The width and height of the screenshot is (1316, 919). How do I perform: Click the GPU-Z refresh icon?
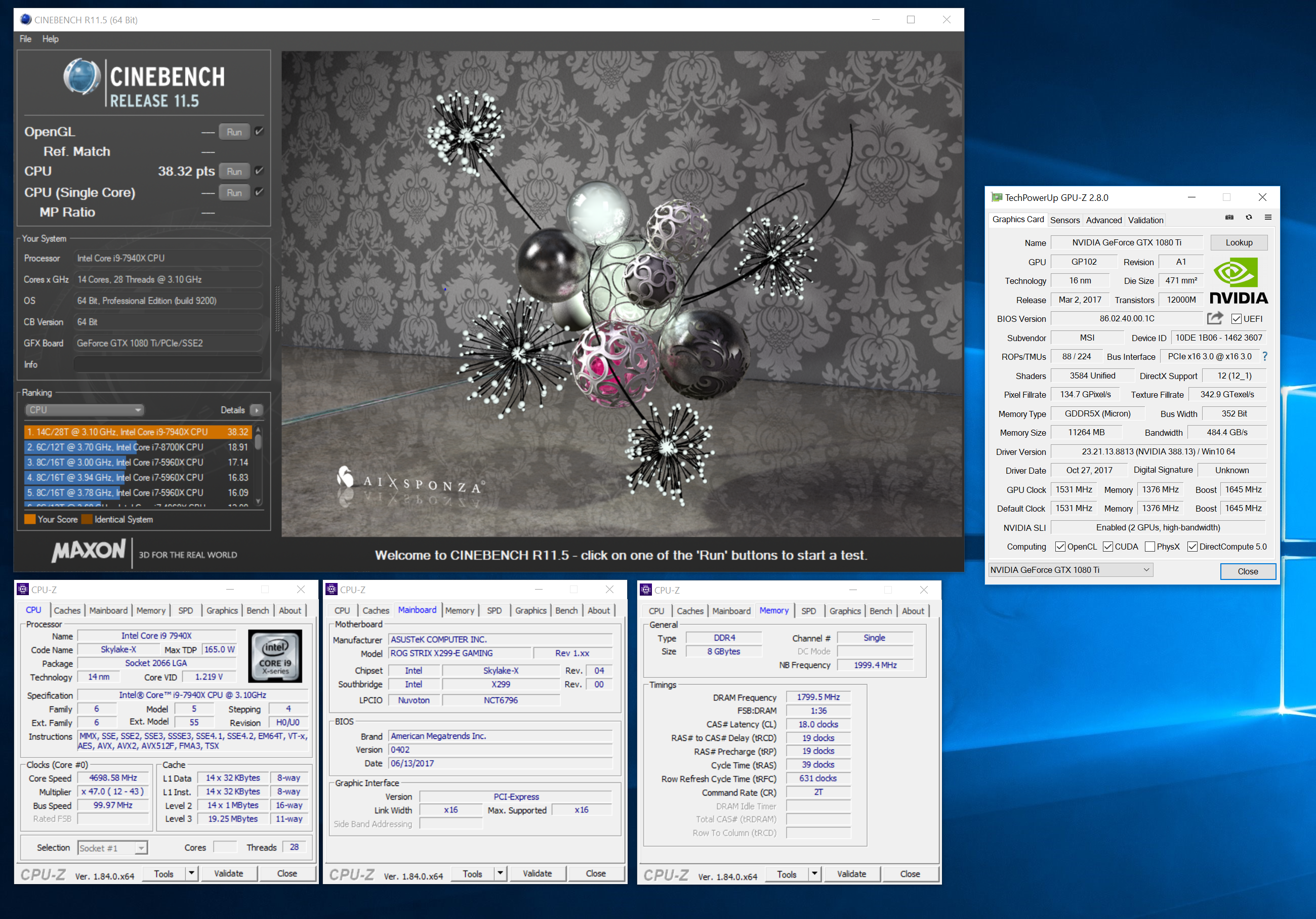point(1248,217)
